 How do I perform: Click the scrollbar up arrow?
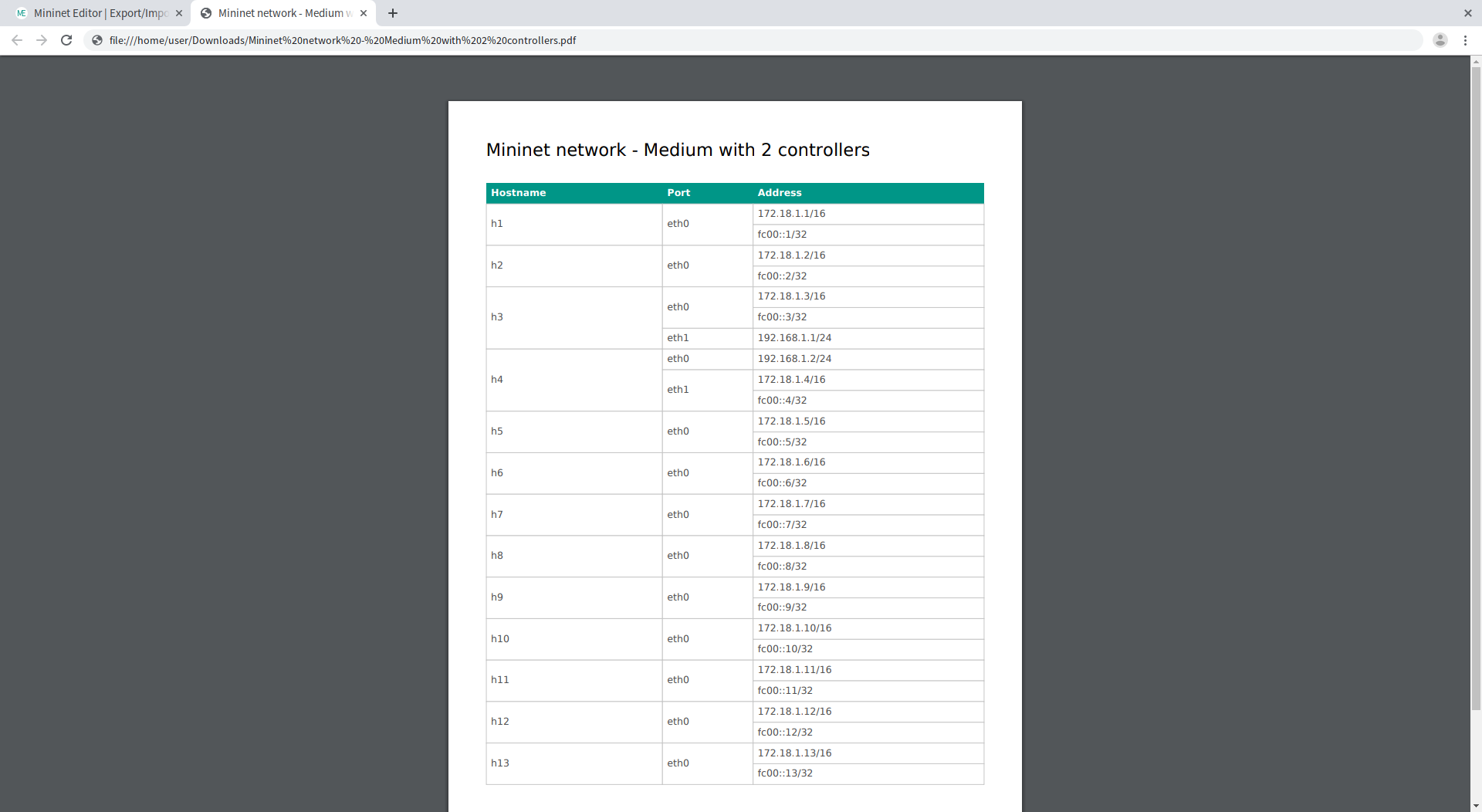point(1475,63)
